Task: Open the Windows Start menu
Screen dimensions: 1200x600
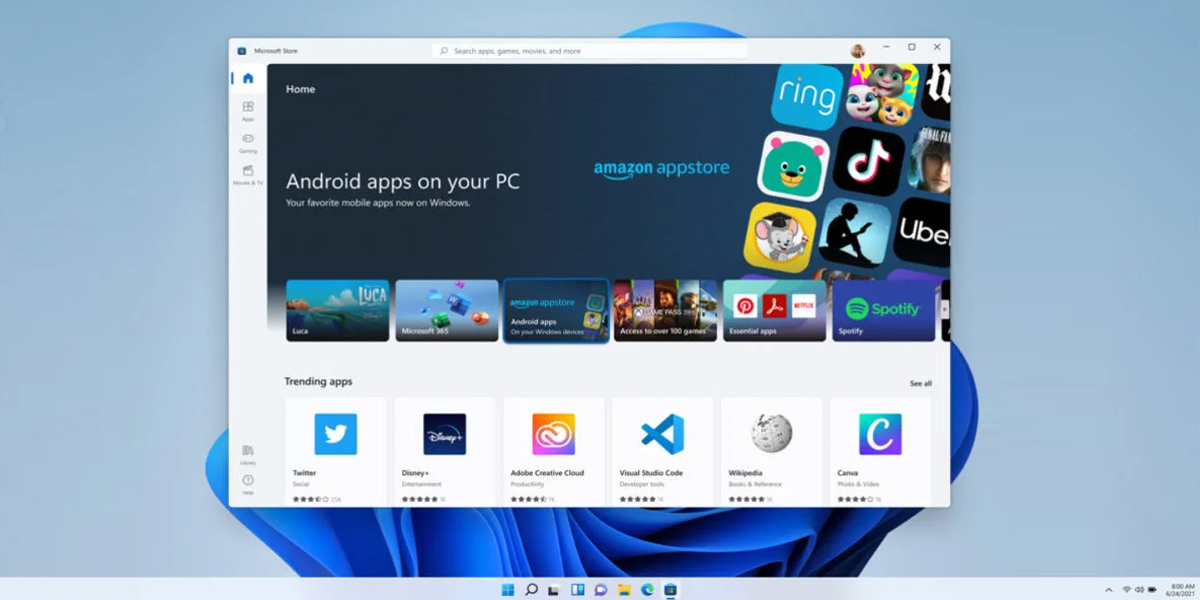Action: (x=508, y=589)
